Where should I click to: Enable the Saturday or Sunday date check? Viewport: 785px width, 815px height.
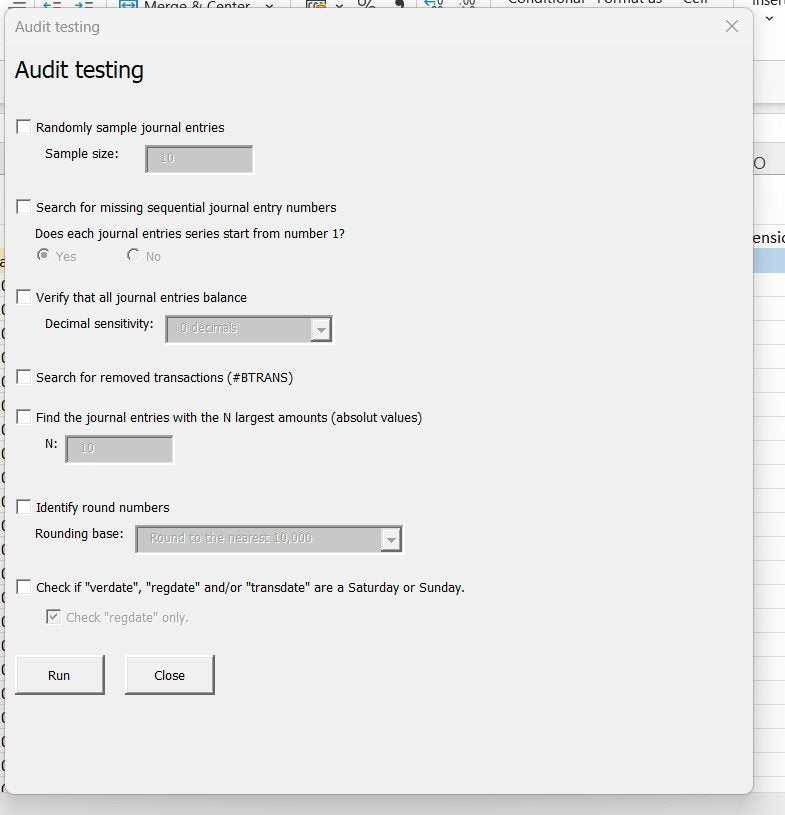(24, 587)
